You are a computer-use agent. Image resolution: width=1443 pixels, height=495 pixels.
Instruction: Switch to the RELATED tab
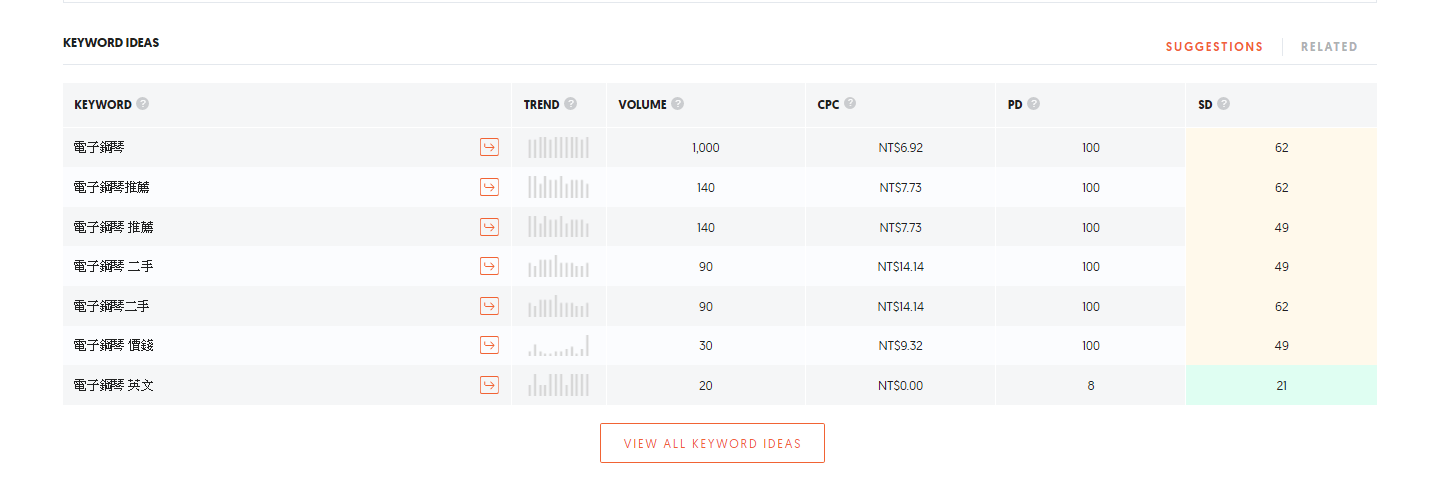[1329, 47]
